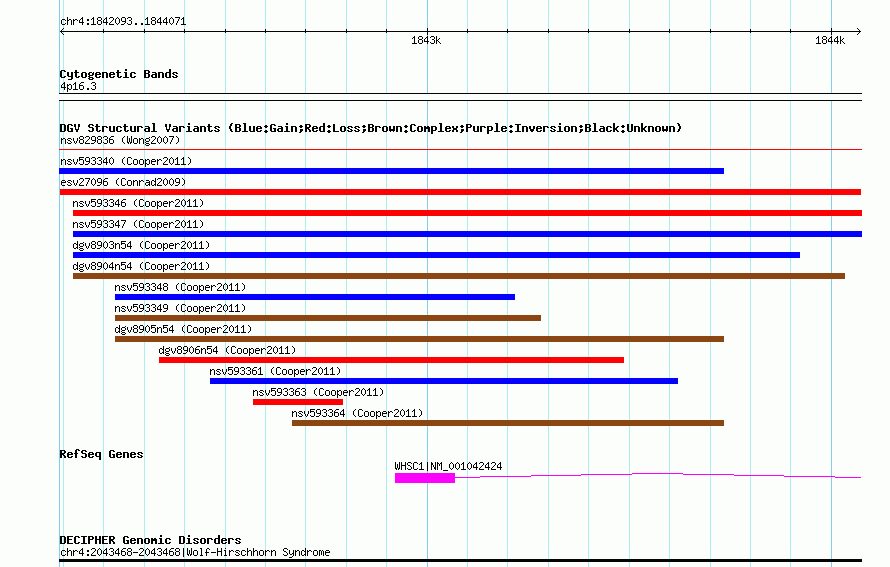Click the DGV Structural Variants track title

[371, 128]
